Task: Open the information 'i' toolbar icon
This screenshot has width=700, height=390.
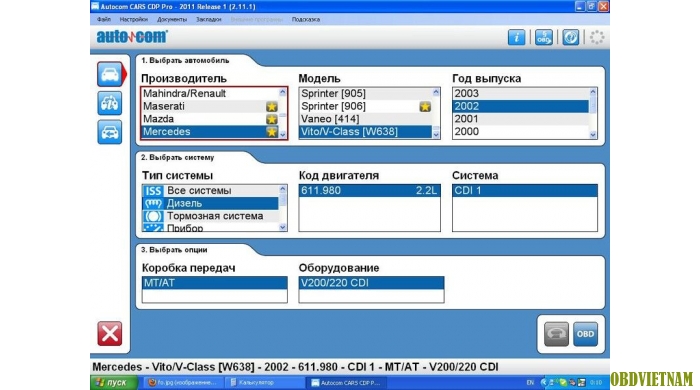Action: click(517, 37)
